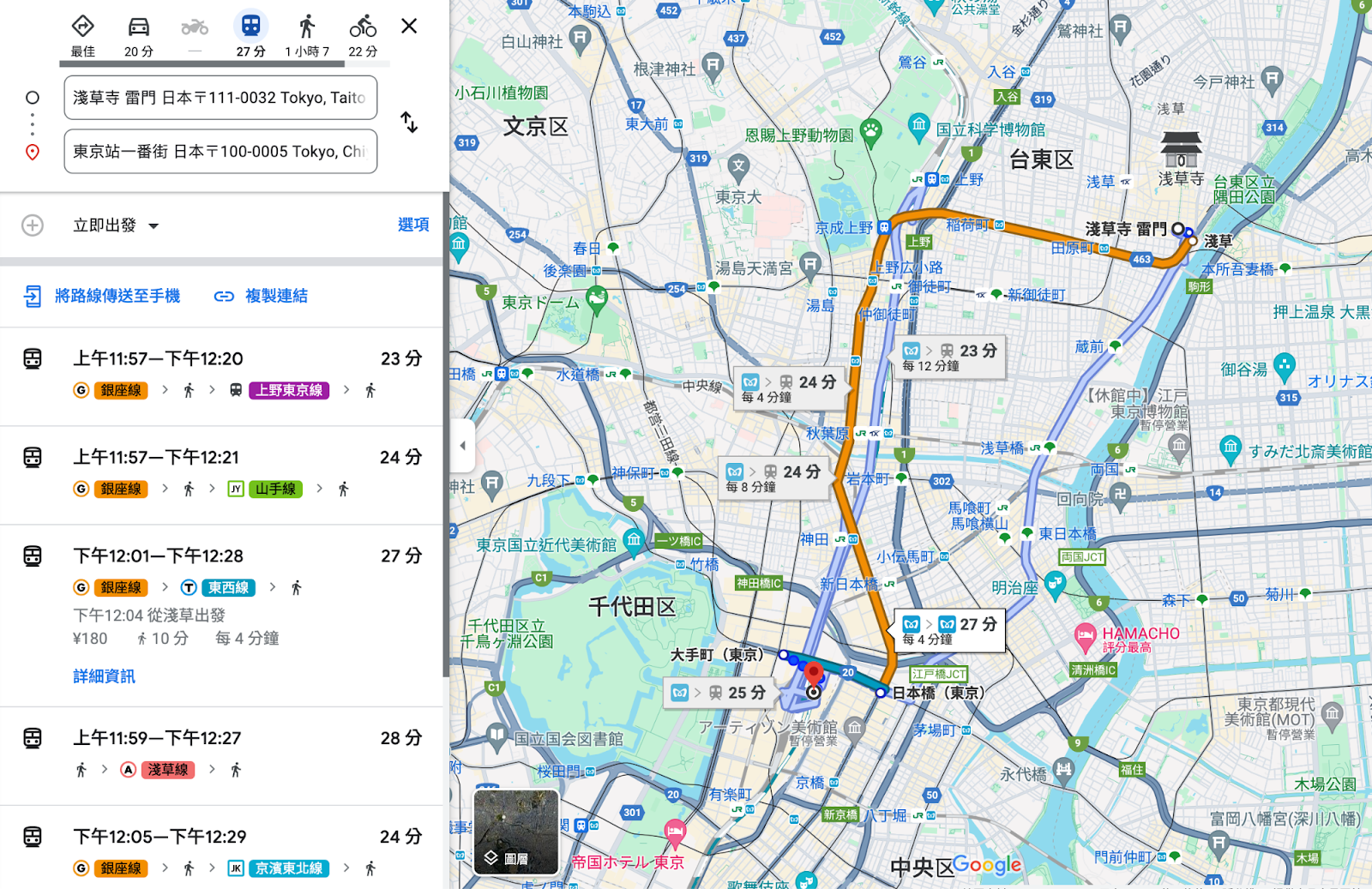Swap origin and destination
The width and height of the screenshot is (1372, 889).
click(409, 123)
